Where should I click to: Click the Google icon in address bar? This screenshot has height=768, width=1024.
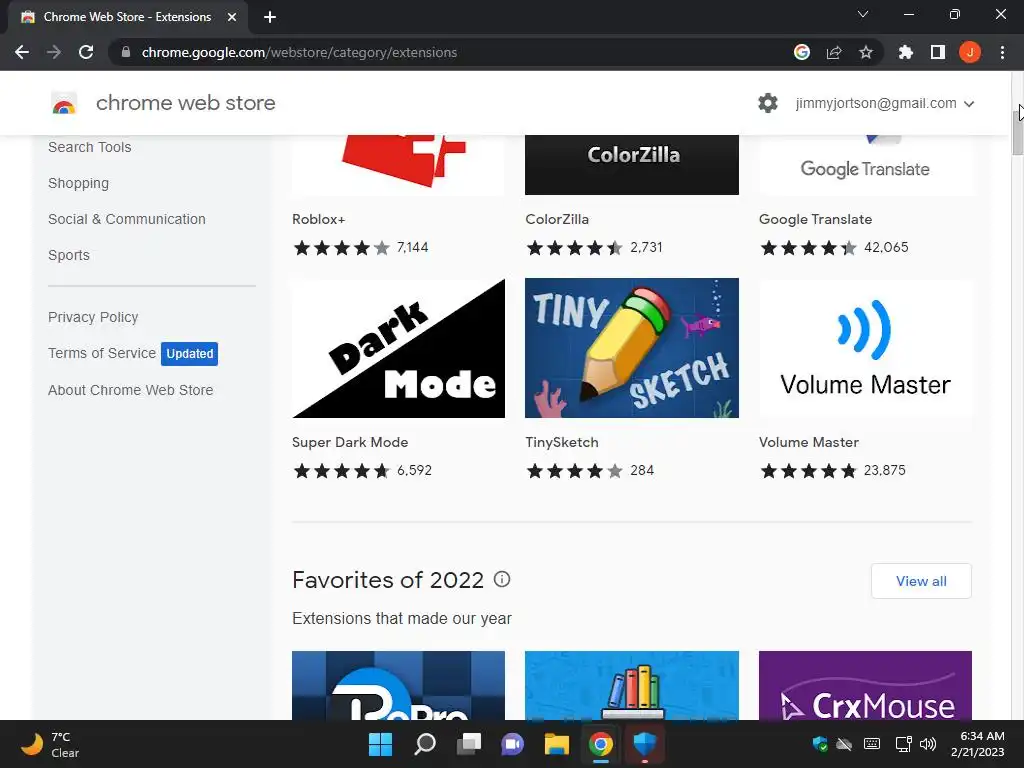pos(802,52)
